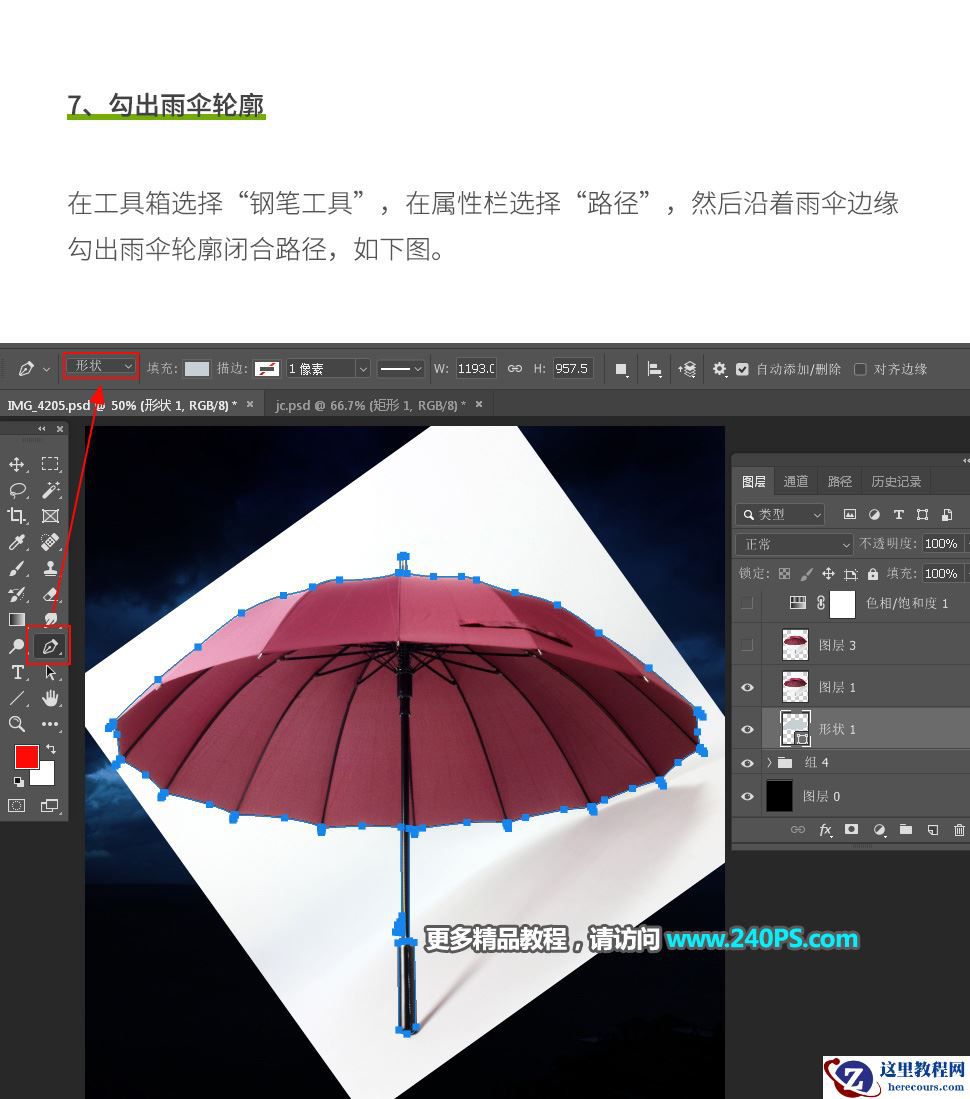Open the shape mode dropdown showing 形状
The image size is (970, 1099).
tap(100, 366)
